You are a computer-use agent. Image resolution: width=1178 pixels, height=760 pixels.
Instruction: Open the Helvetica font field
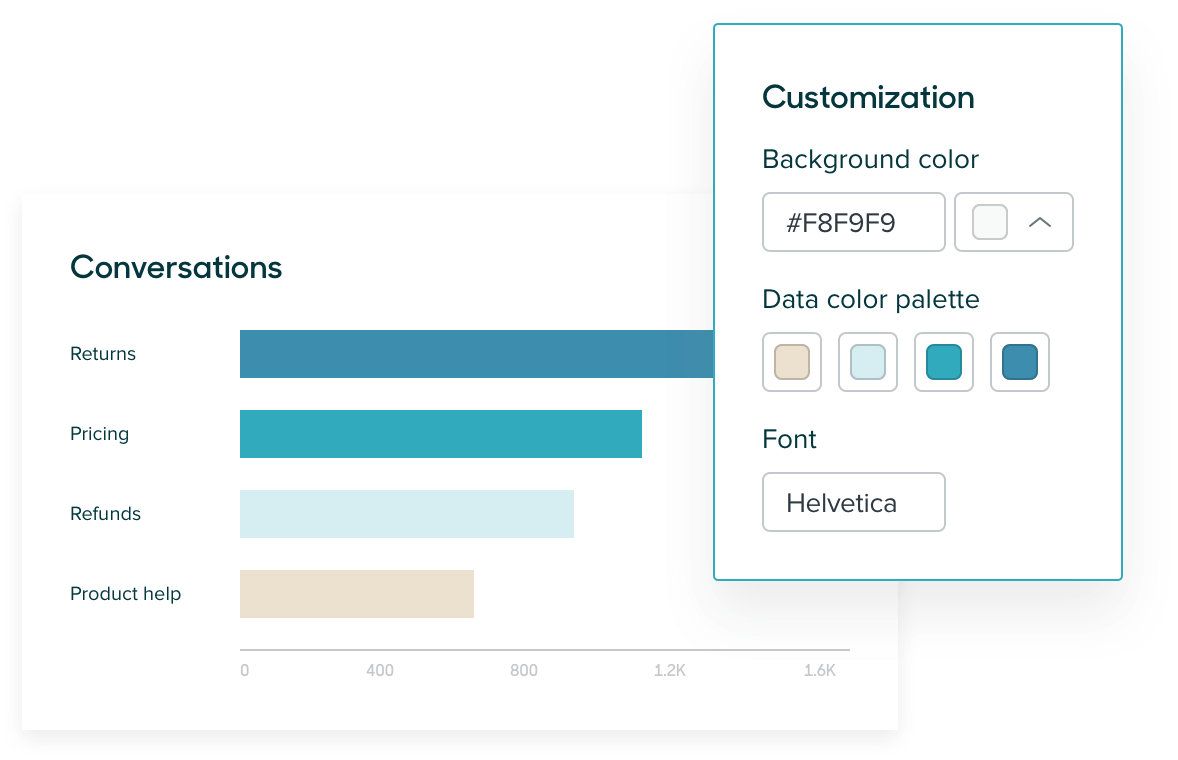(x=853, y=502)
